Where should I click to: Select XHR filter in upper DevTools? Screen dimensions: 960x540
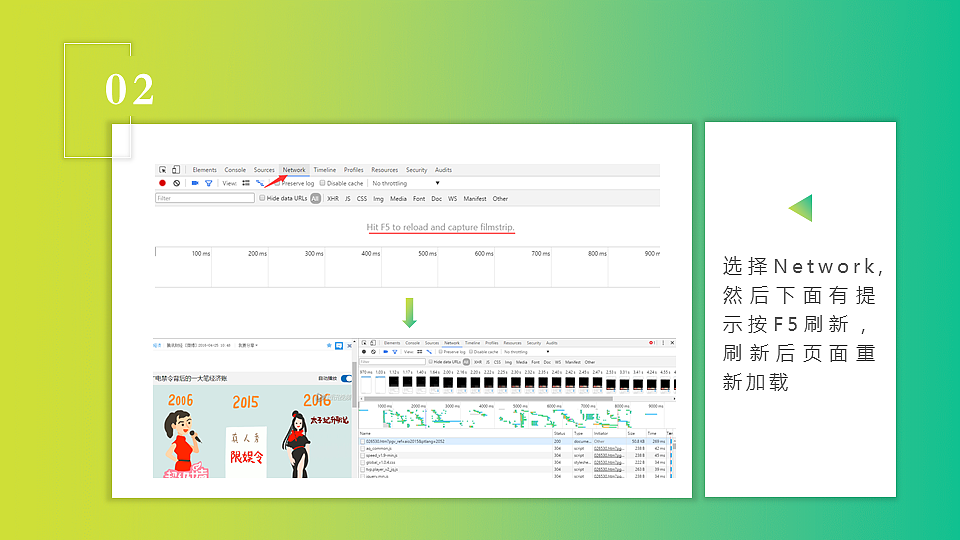pos(332,198)
